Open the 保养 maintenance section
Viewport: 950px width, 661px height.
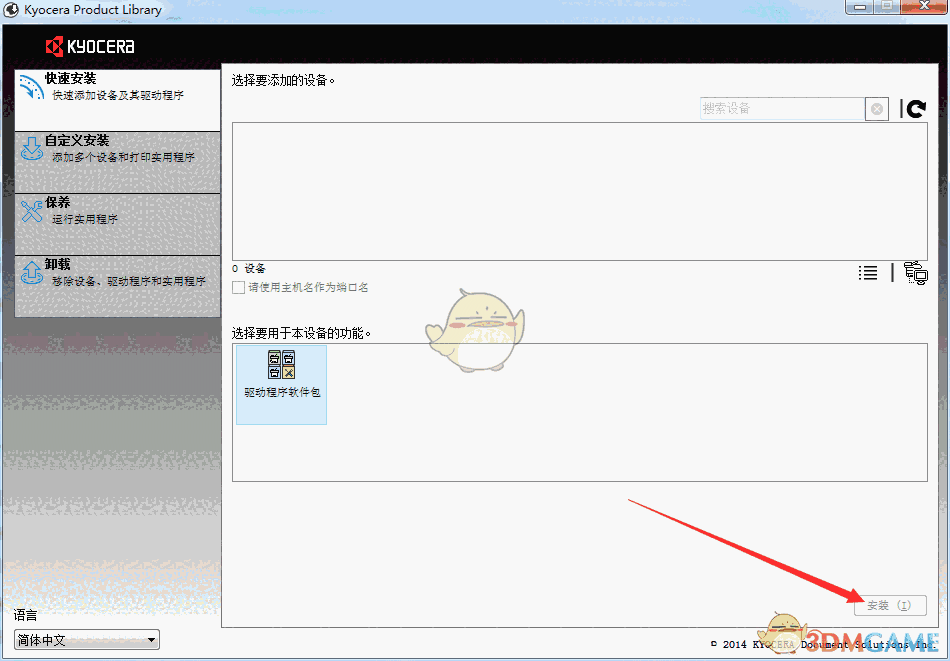click(118, 224)
